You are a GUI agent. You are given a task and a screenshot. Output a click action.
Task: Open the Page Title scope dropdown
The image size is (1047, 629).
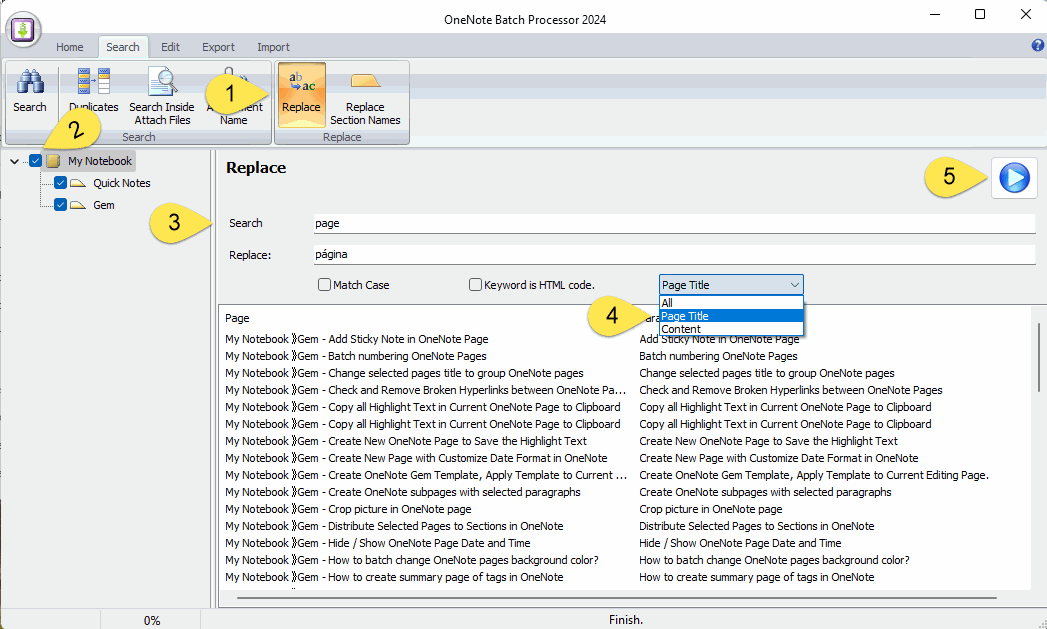(731, 285)
